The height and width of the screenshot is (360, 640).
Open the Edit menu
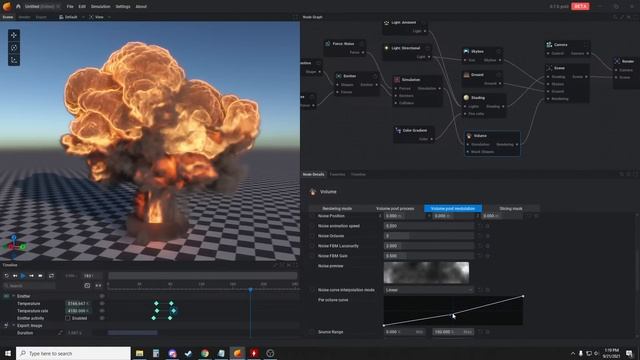(82, 7)
